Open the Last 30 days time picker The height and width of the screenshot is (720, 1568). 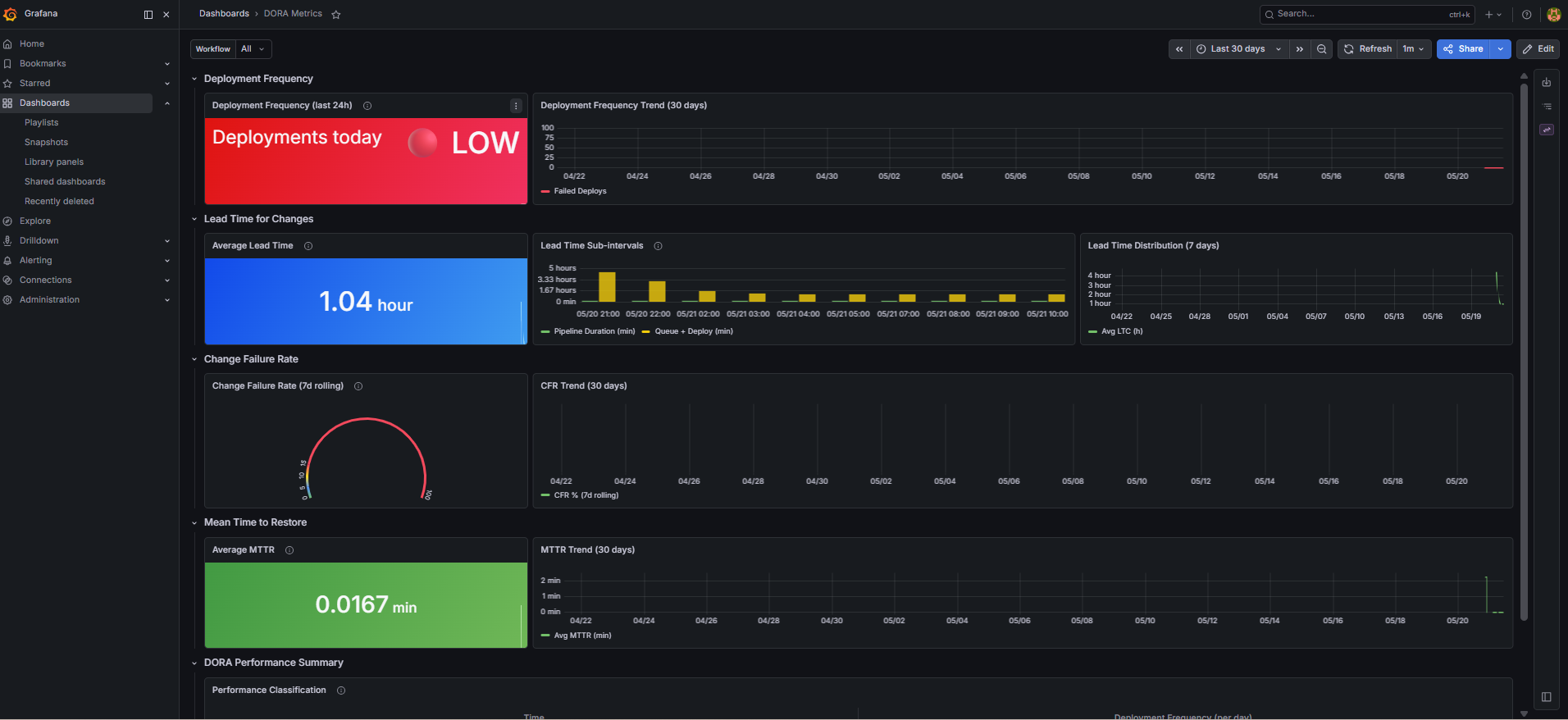1238,49
